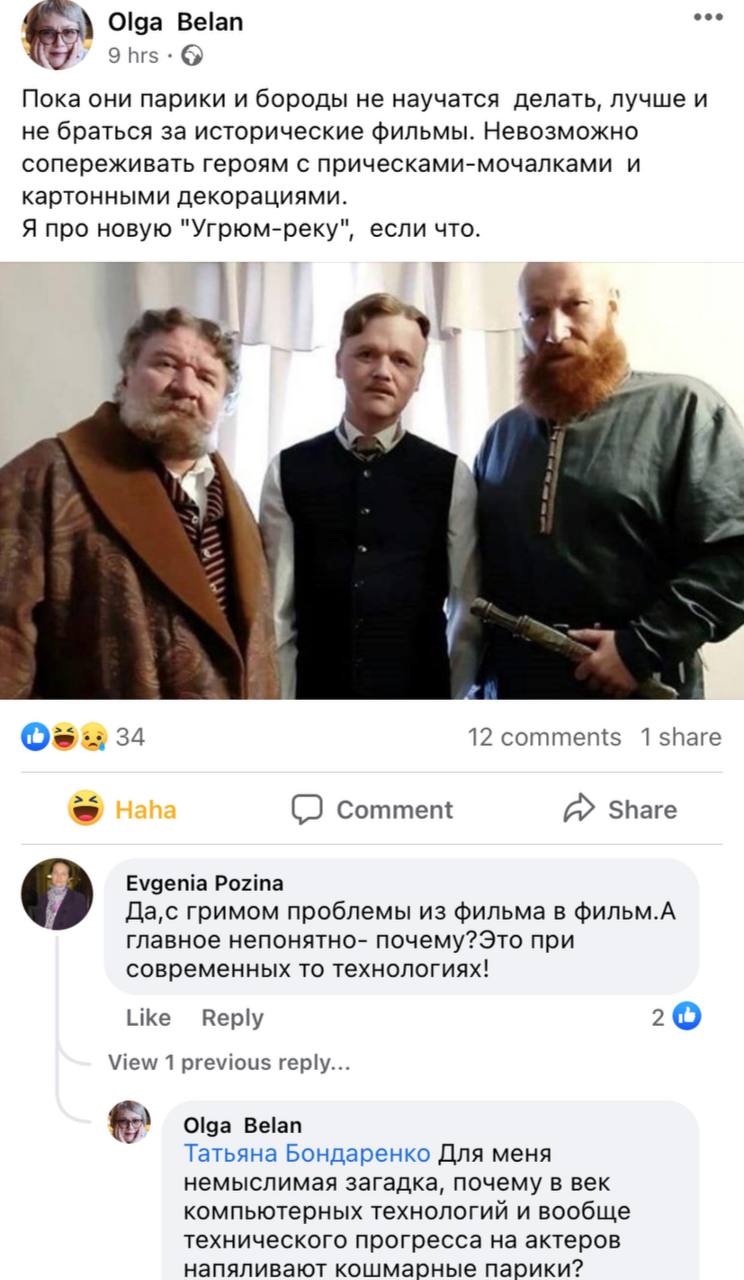Open the three-dot post options menu
Viewport: 744px width, 1280px height.
pyautogui.click(x=707, y=18)
